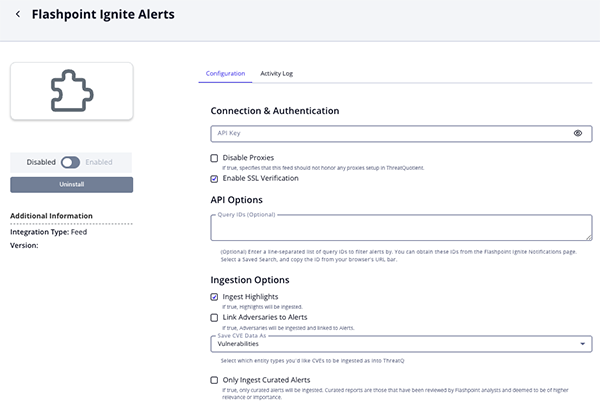Click the Uninstall button
600x401 pixels.
(x=72, y=184)
